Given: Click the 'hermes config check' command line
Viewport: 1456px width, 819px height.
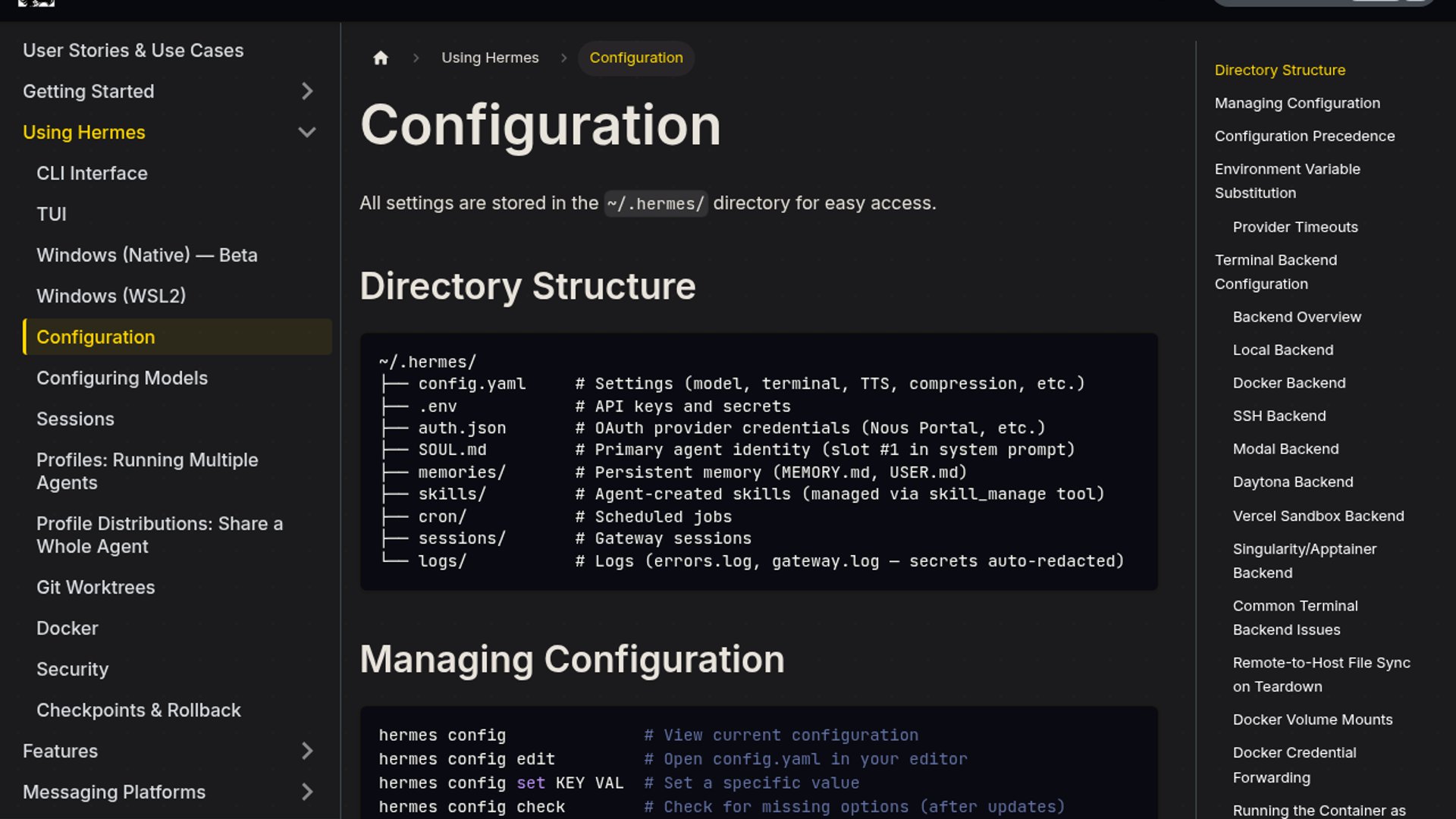Looking at the screenshot, I should tap(722, 807).
